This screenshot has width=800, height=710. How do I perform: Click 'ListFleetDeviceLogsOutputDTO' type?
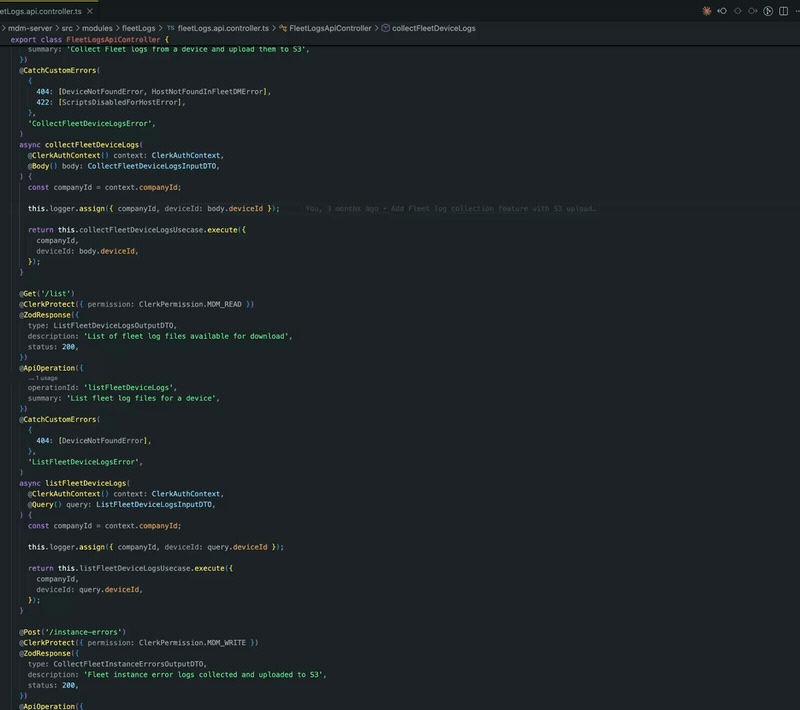tap(115, 325)
